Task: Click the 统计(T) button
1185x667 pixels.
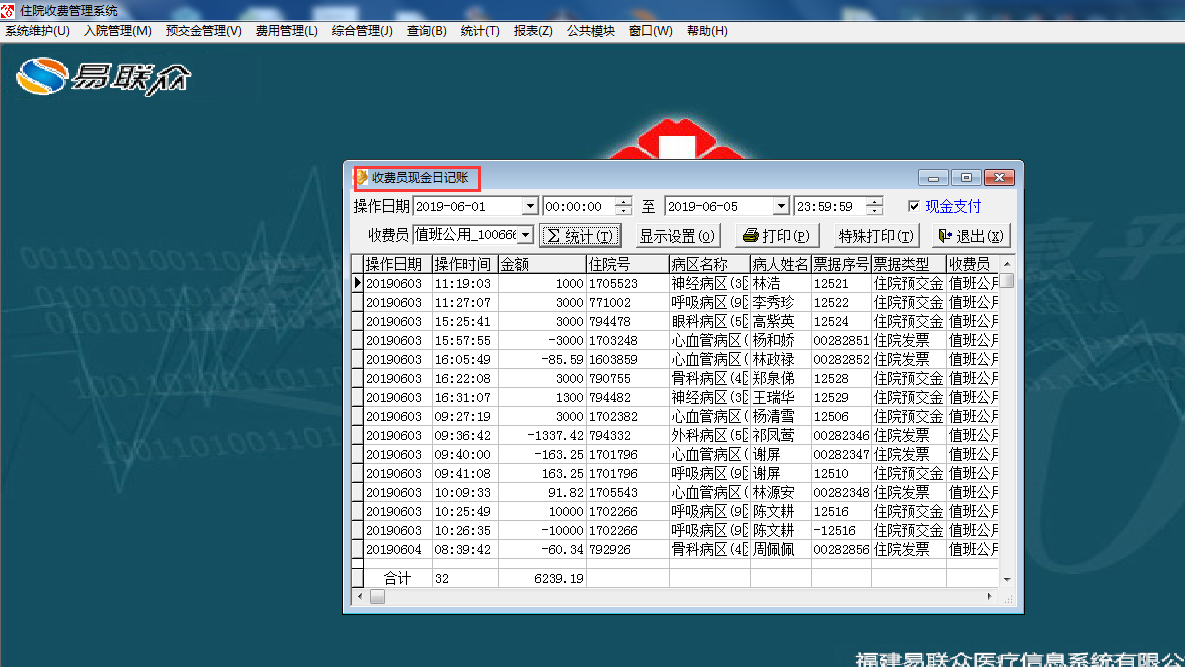Action: 580,236
